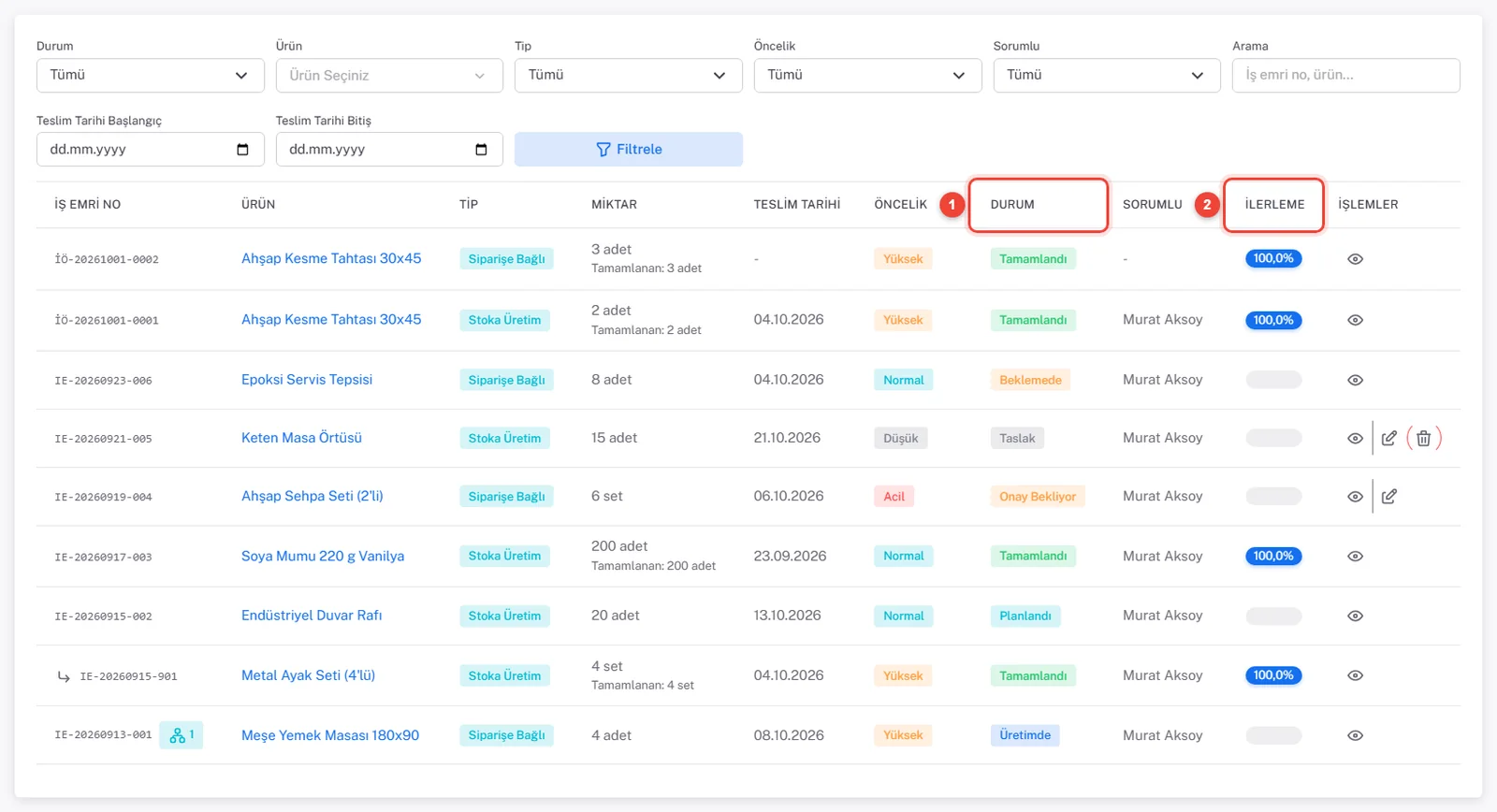Viewport: 1497px width, 812px height.
Task: Open calendar picker for Teslim Tarihi Bitiş
Action: (x=481, y=150)
